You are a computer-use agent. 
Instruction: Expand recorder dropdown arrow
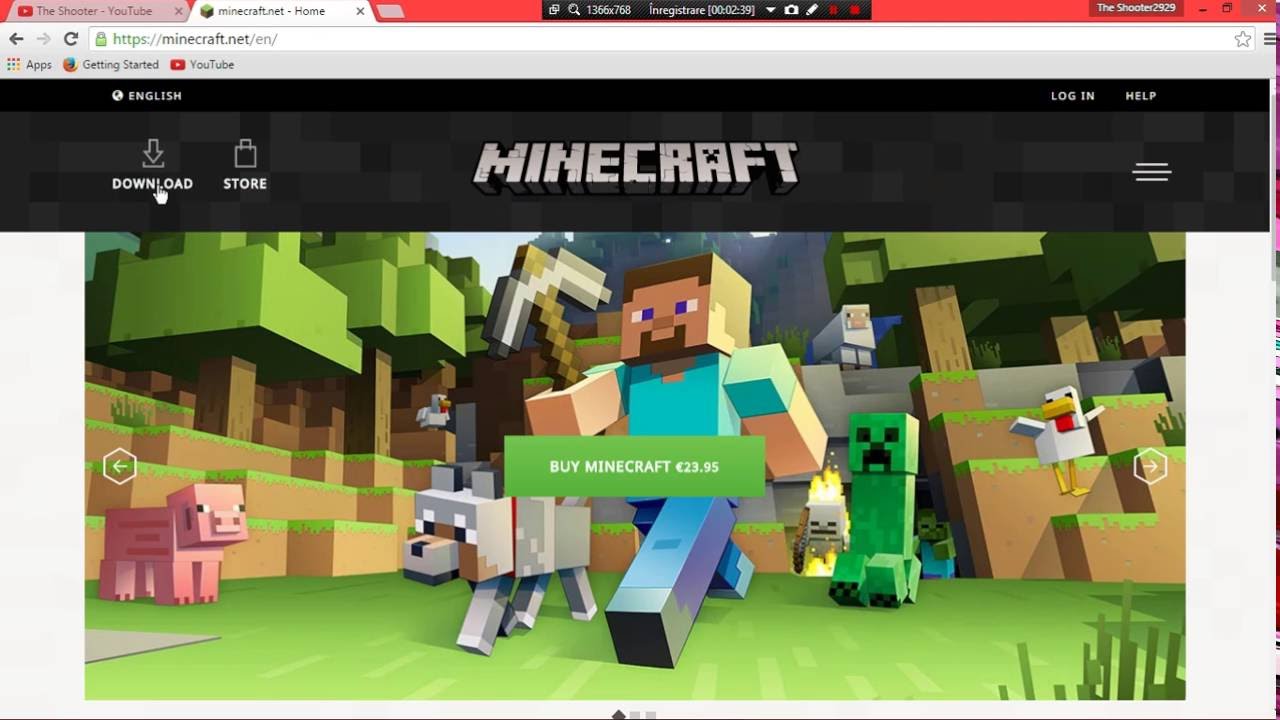770,9
